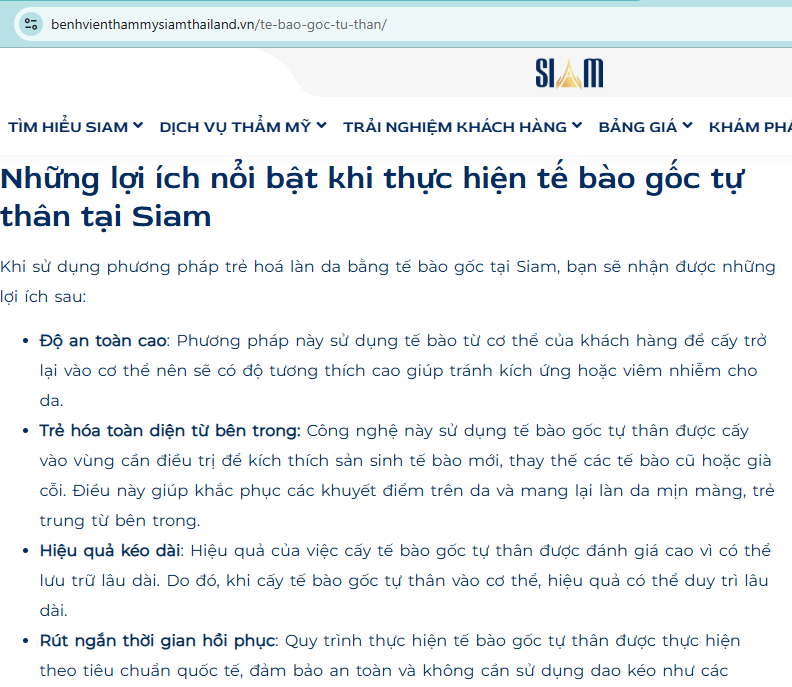Open the TÌM HIỂU SIAM menu
Viewport: 792px width, 687px height.
68,127
